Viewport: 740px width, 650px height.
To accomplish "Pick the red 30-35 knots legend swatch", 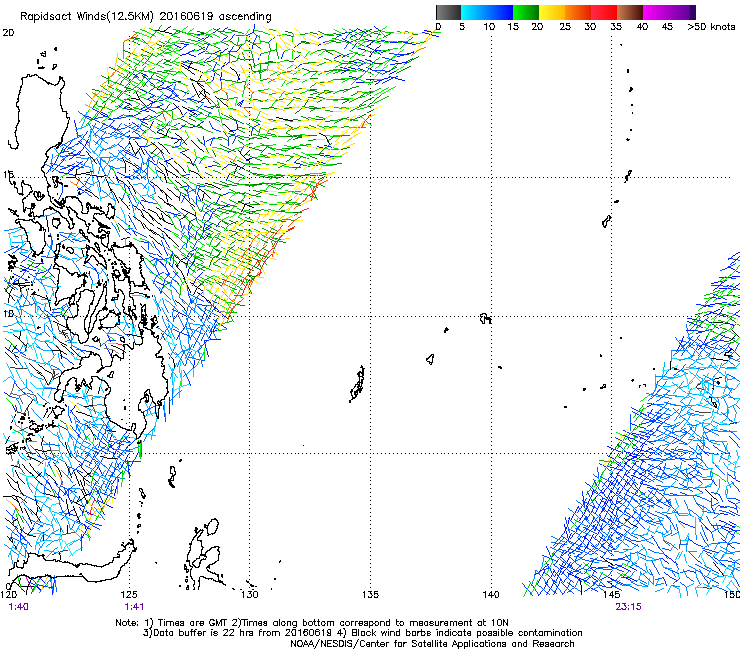I will click(x=604, y=12).
